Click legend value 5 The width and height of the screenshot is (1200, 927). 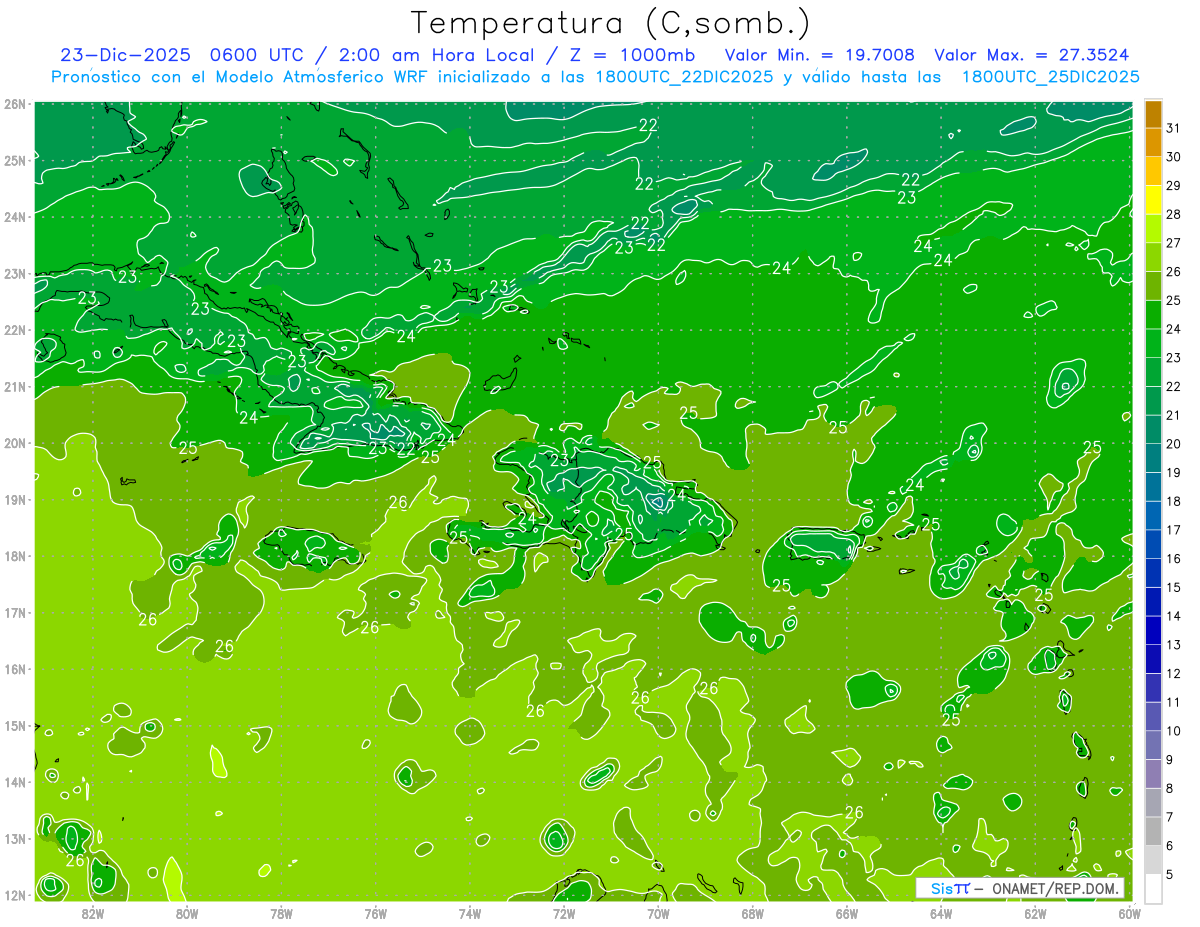(1170, 874)
